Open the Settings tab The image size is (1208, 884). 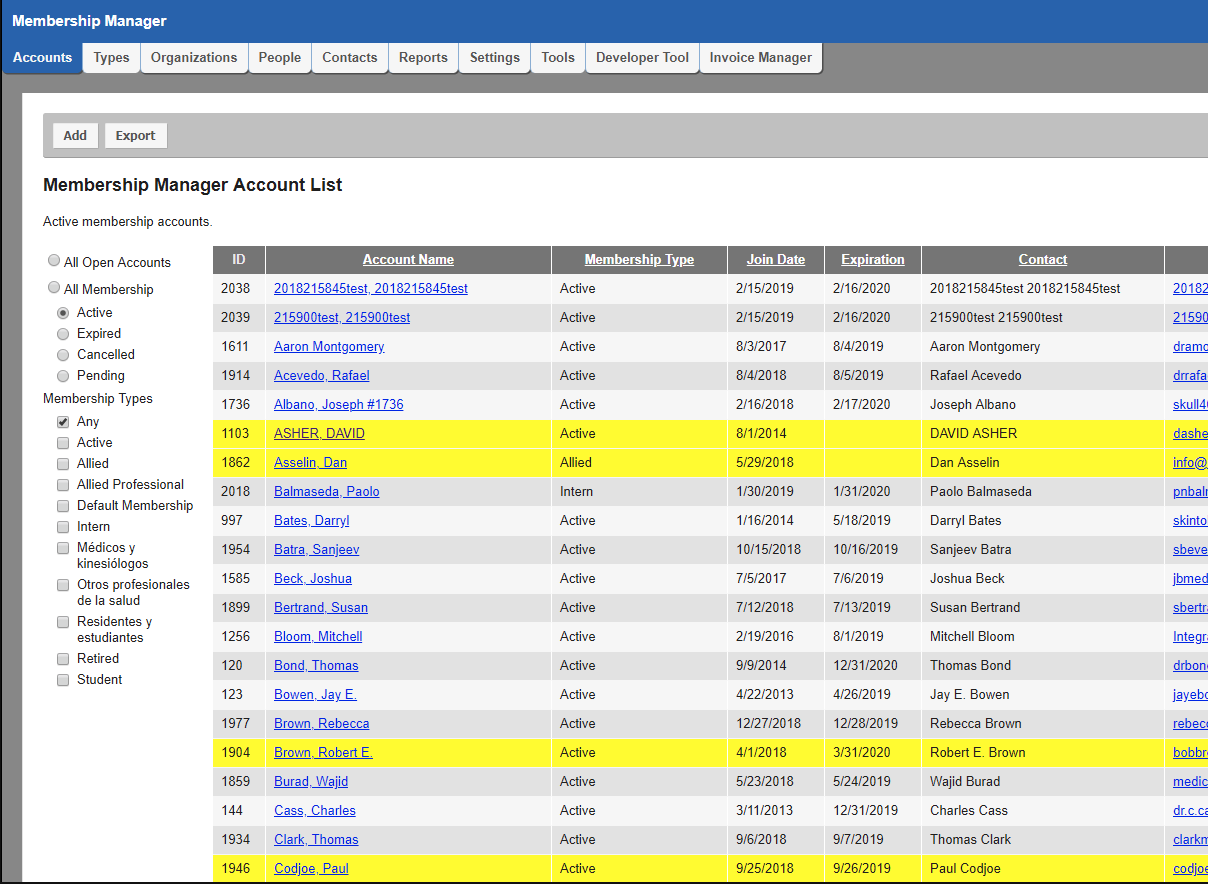click(495, 58)
